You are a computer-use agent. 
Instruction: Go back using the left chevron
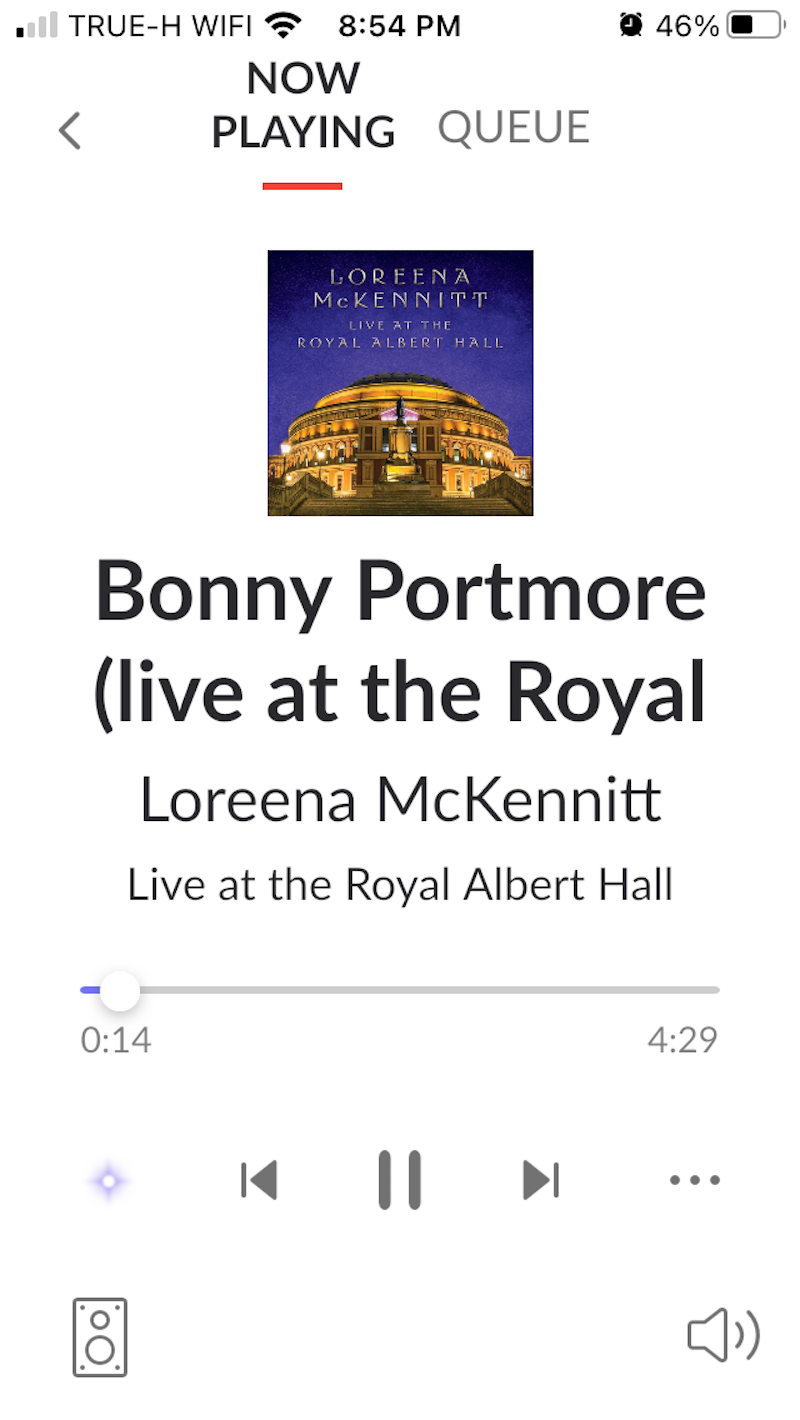(x=69, y=131)
